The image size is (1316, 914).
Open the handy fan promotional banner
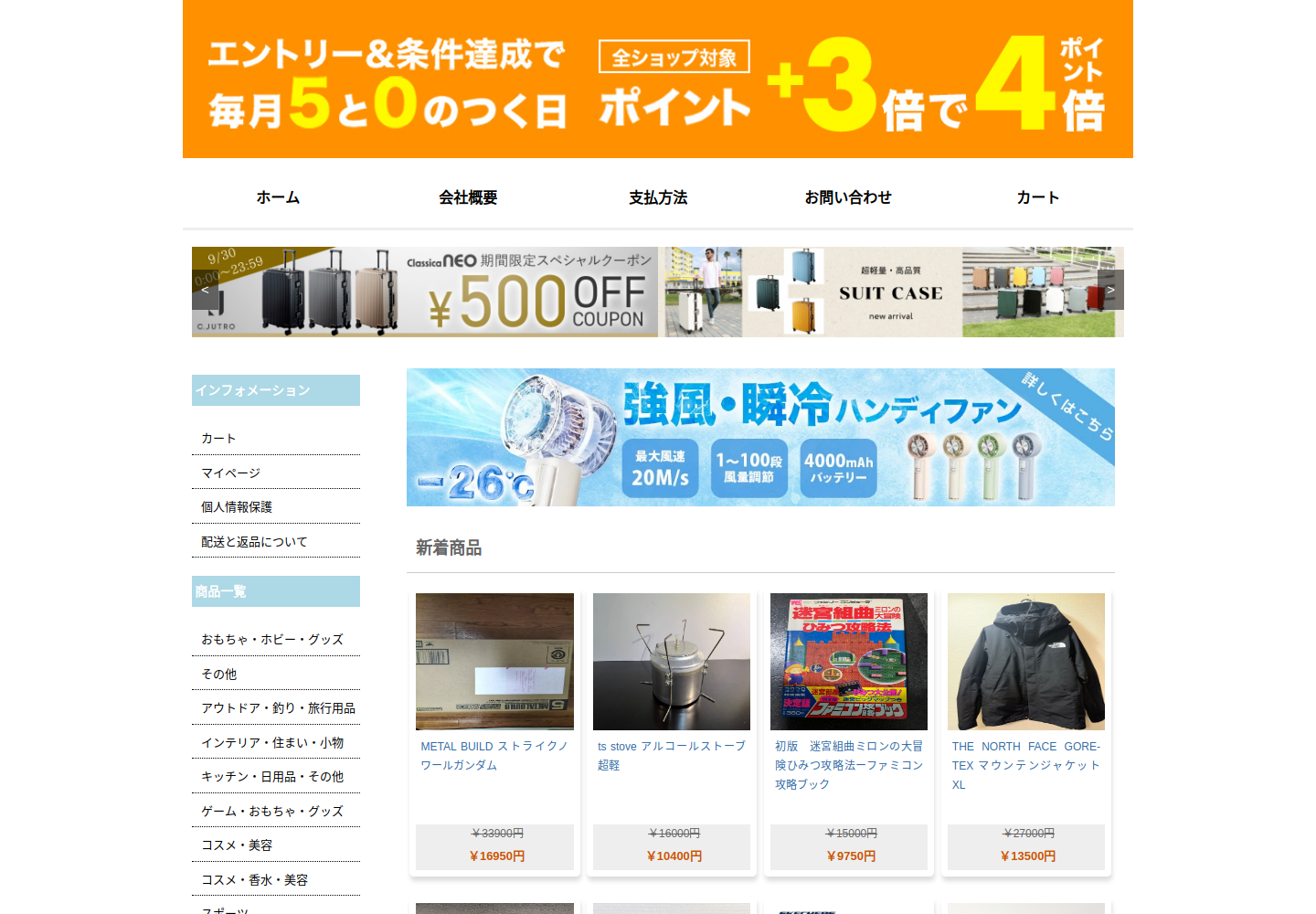(760, 437)
